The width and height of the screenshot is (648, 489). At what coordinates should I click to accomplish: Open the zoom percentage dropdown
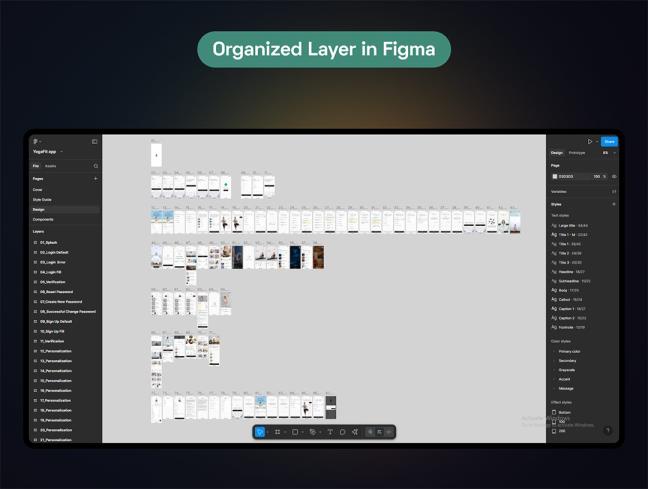606,153
